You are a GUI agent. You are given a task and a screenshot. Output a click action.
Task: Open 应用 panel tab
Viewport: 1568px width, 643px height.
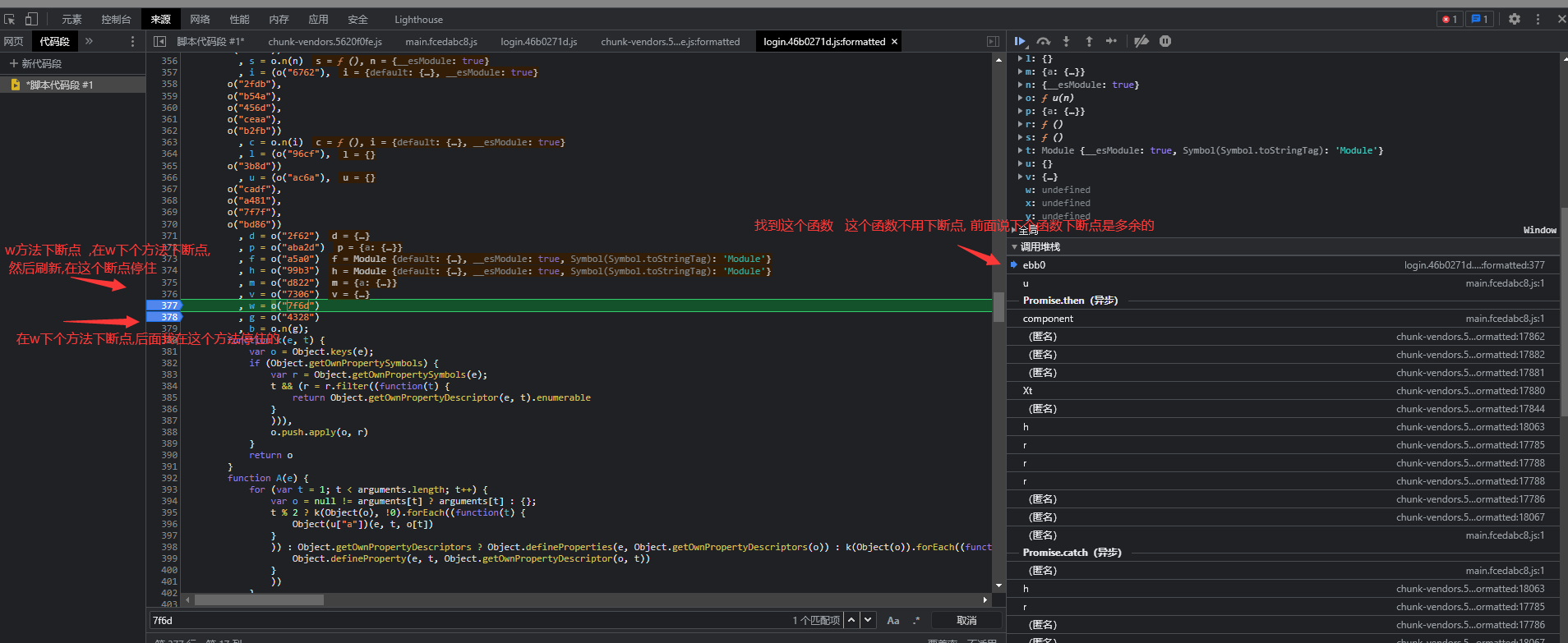pos(318,19)
